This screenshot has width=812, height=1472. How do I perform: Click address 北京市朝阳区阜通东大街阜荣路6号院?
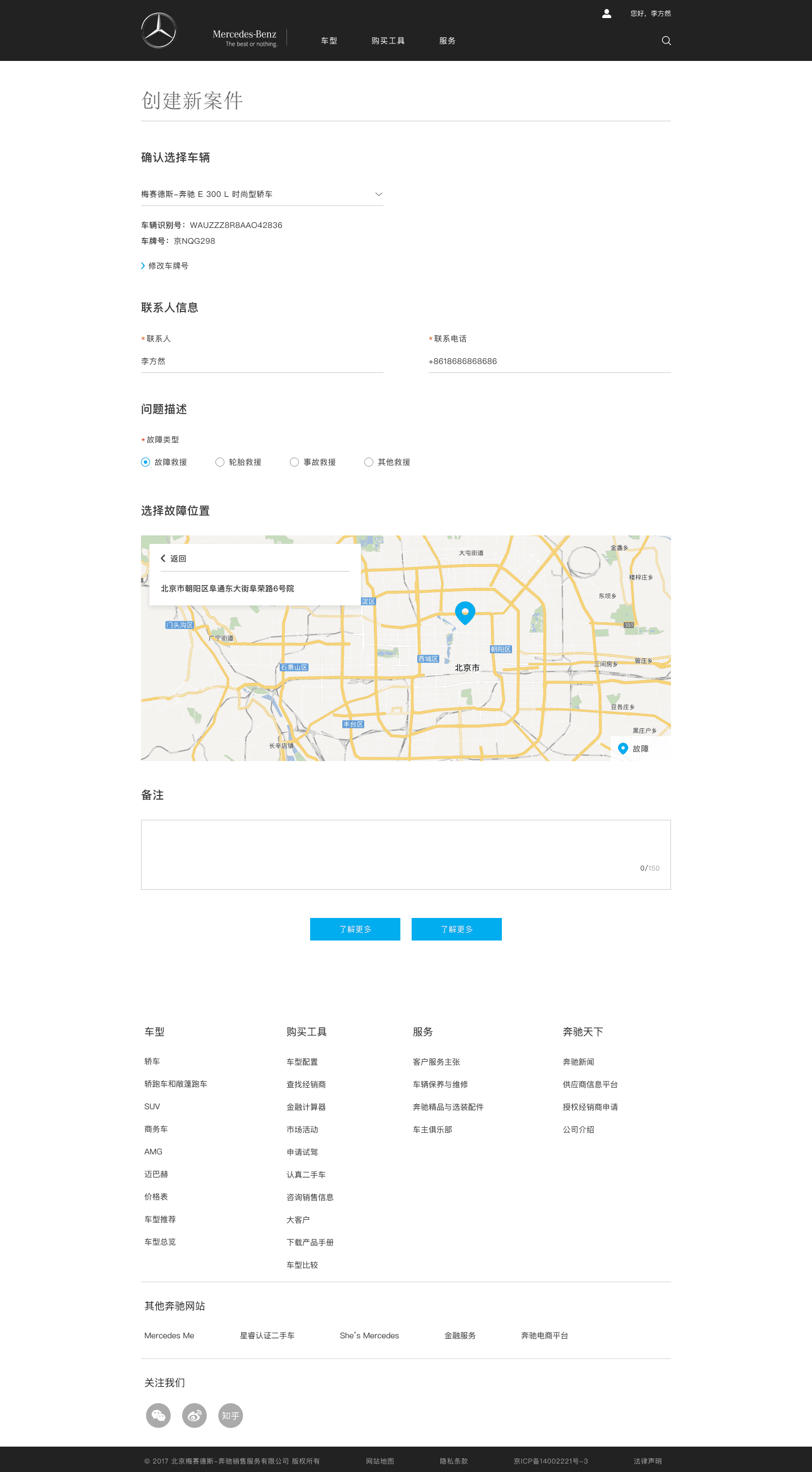tap(227, 588)
